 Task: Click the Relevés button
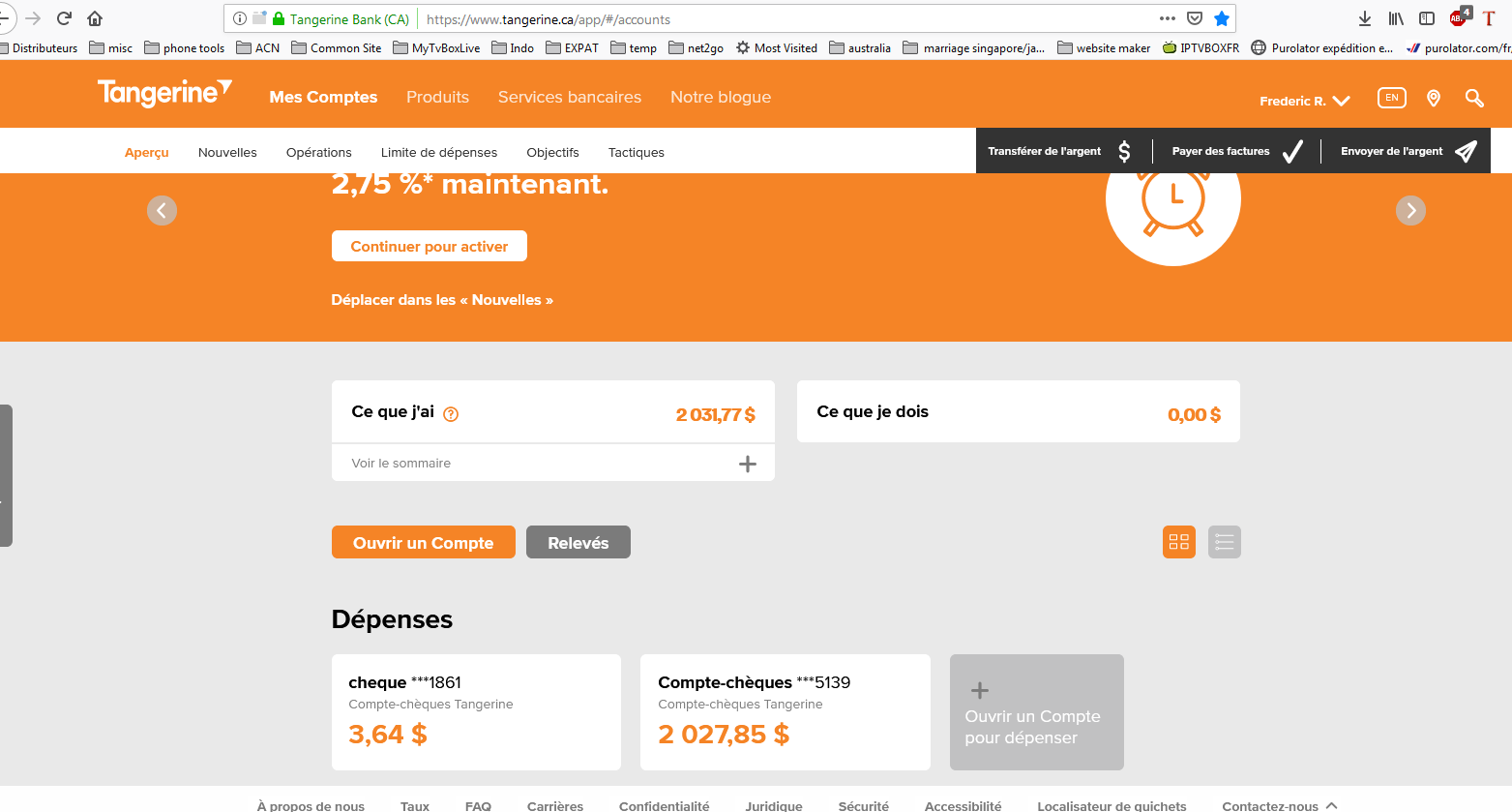(x=578, y=542)
